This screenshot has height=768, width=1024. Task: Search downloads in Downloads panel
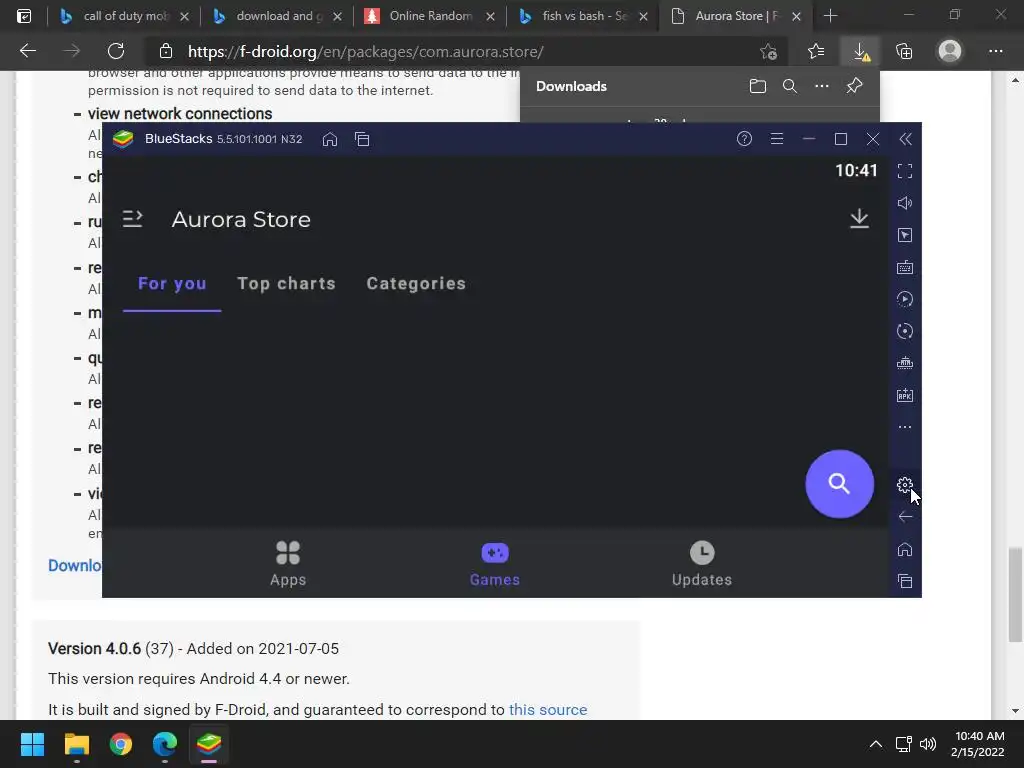click(x=790, y=86)
